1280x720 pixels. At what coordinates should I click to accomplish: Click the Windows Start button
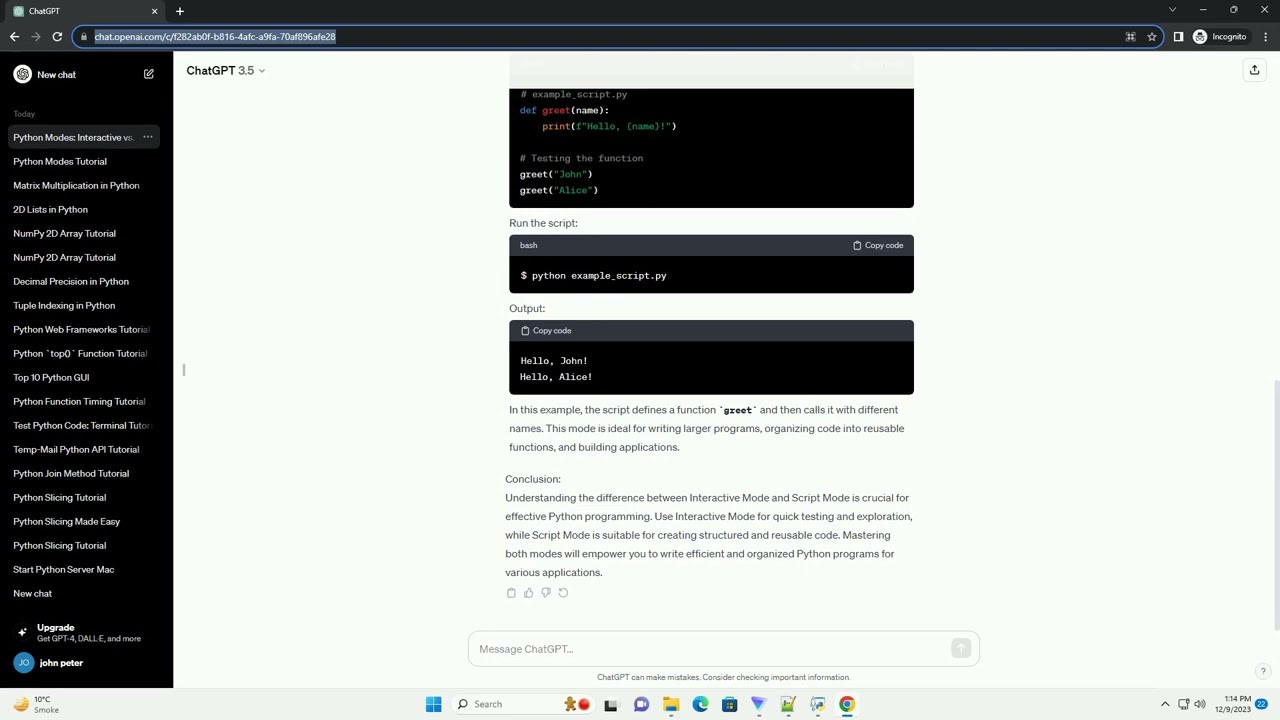click(x=433, y=704)
